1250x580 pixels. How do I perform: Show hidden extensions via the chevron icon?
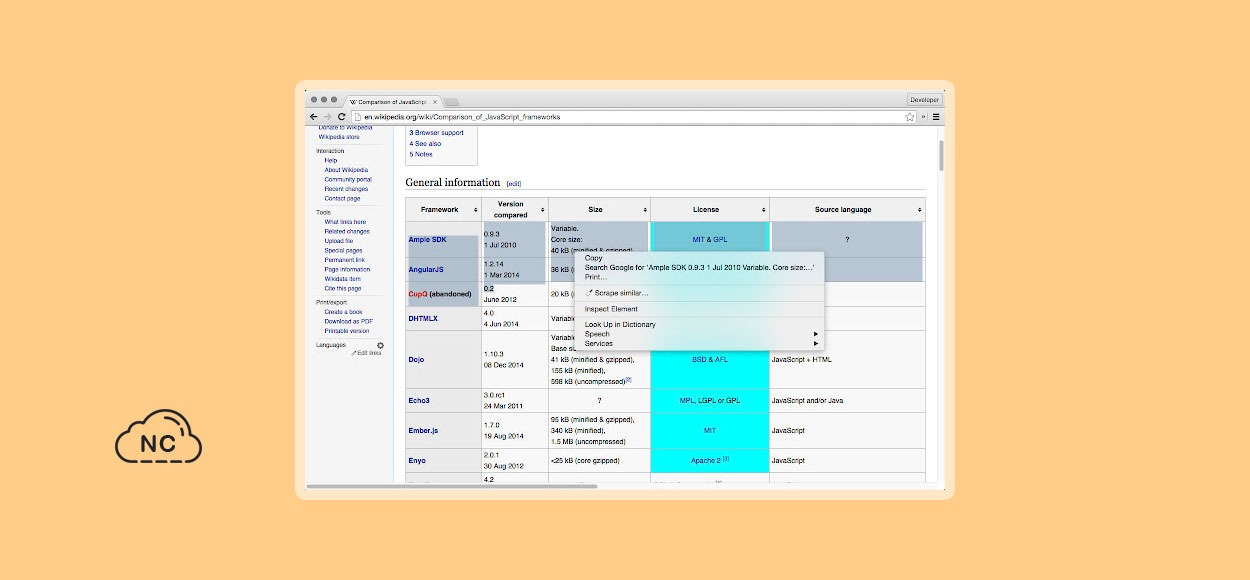coord(924,117)
